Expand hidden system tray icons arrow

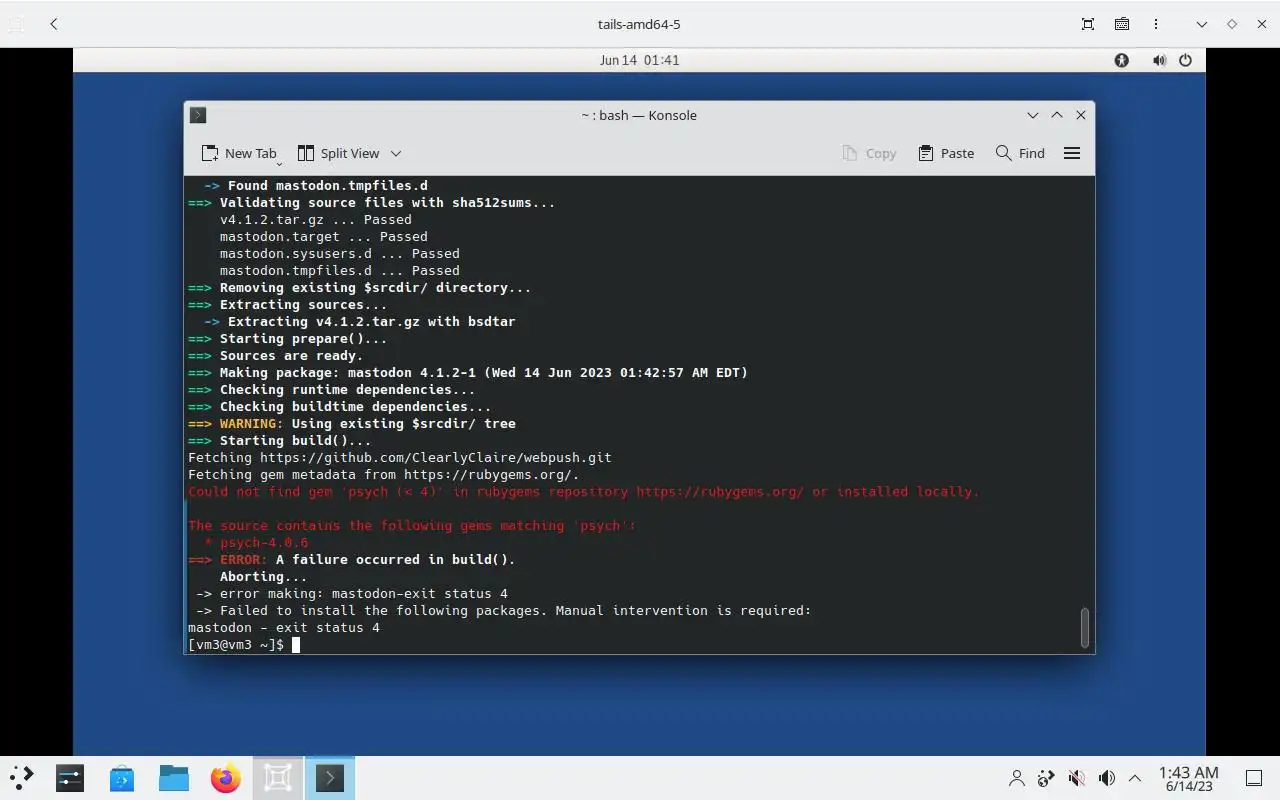point(1135,778)
